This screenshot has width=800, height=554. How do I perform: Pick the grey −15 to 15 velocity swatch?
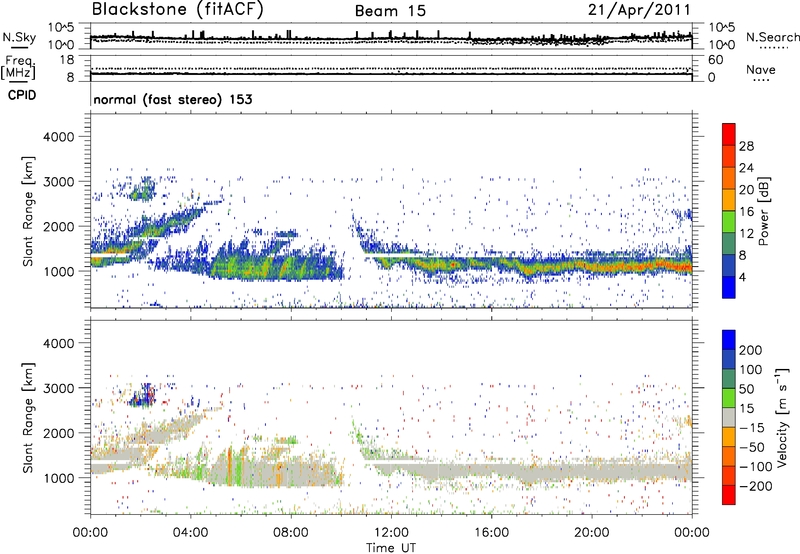pyautogui.click(x=729, y=418)
